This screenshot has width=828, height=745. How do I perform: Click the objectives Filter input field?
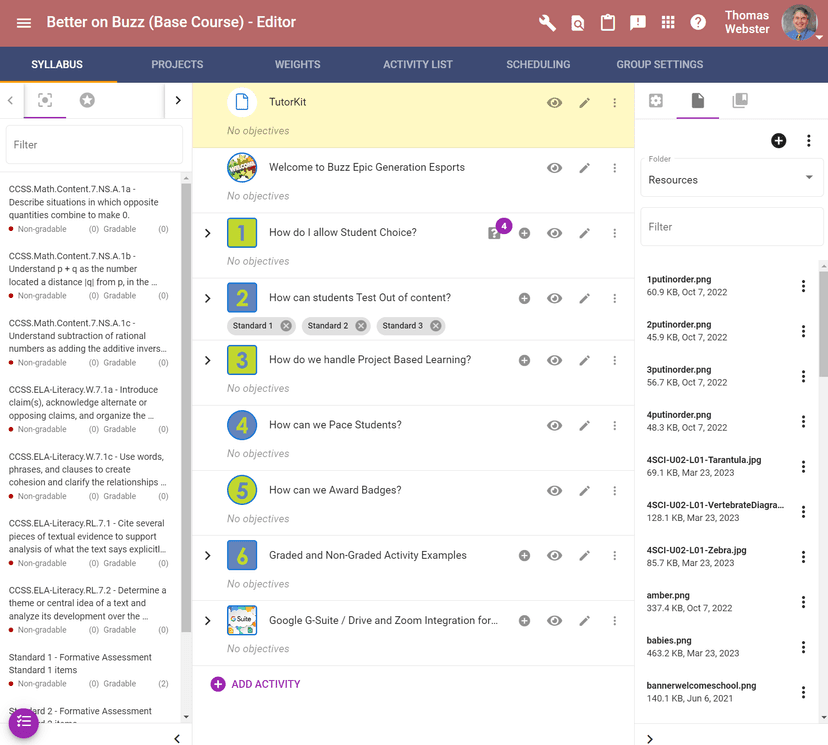(x=94, y=145)
